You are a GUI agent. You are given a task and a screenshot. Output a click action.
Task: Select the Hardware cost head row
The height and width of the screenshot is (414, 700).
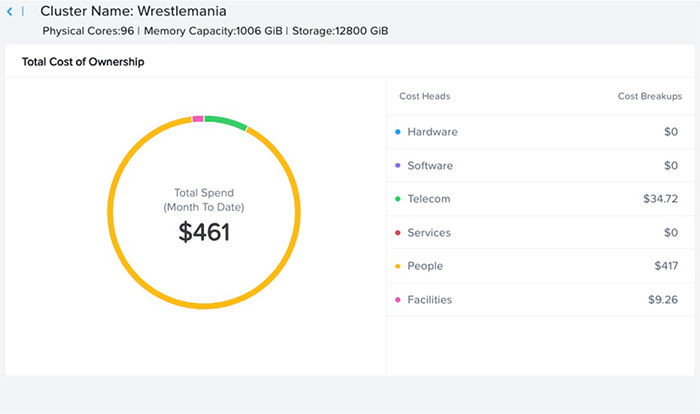point(541,132)
